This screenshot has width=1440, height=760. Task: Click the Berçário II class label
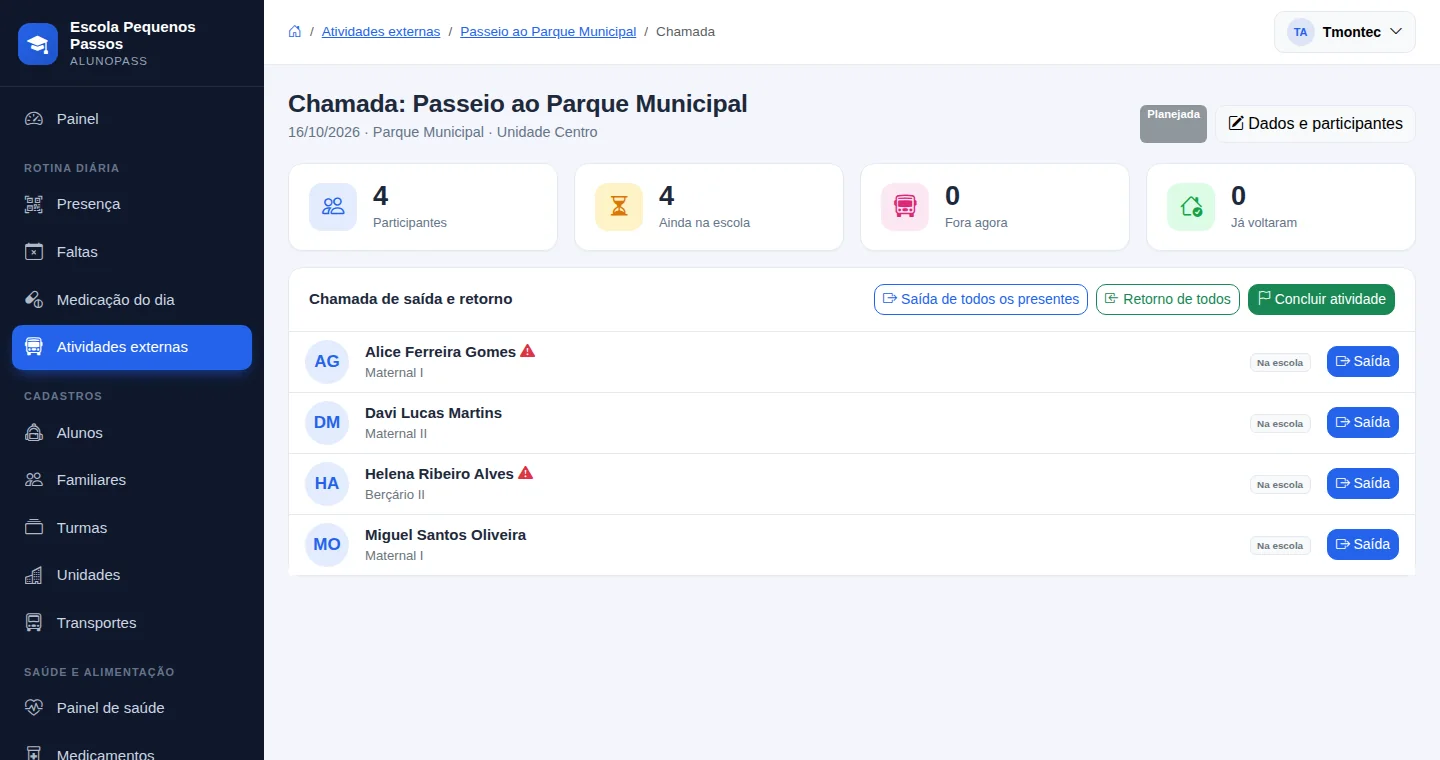pyautogui.click(x=395, y=495)
